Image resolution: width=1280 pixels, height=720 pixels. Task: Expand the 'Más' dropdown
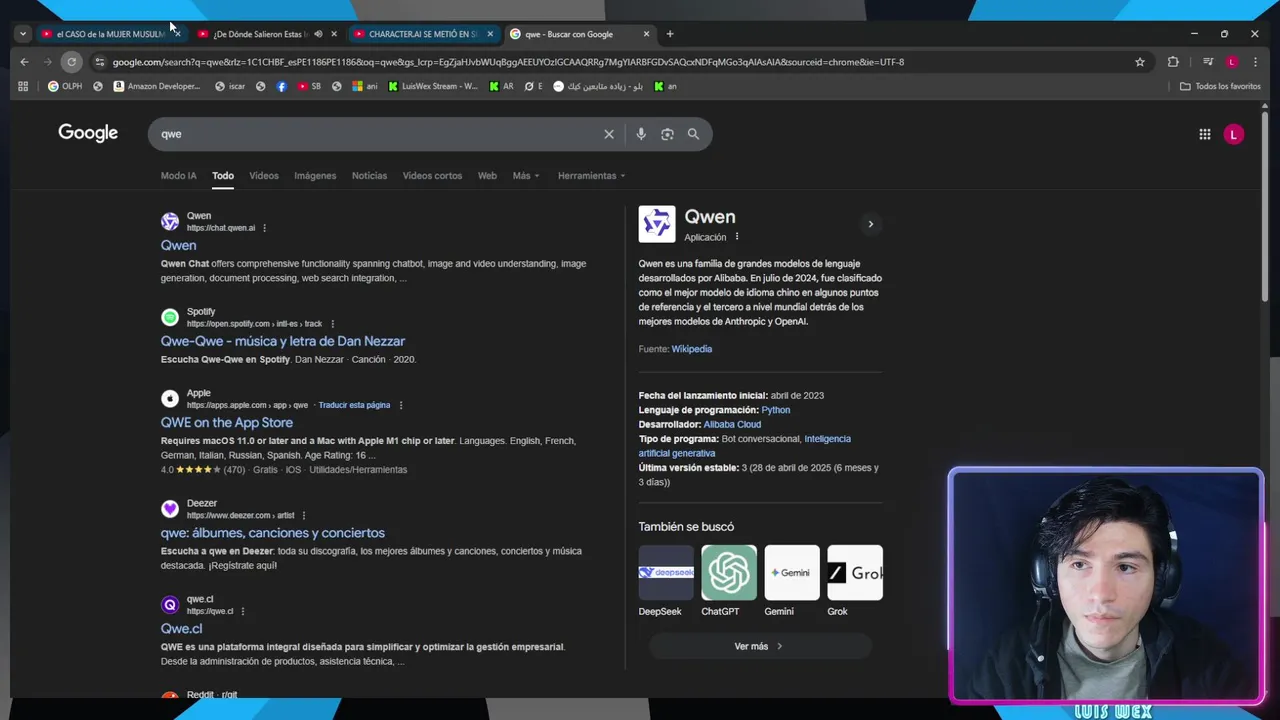tap(526, 176)
